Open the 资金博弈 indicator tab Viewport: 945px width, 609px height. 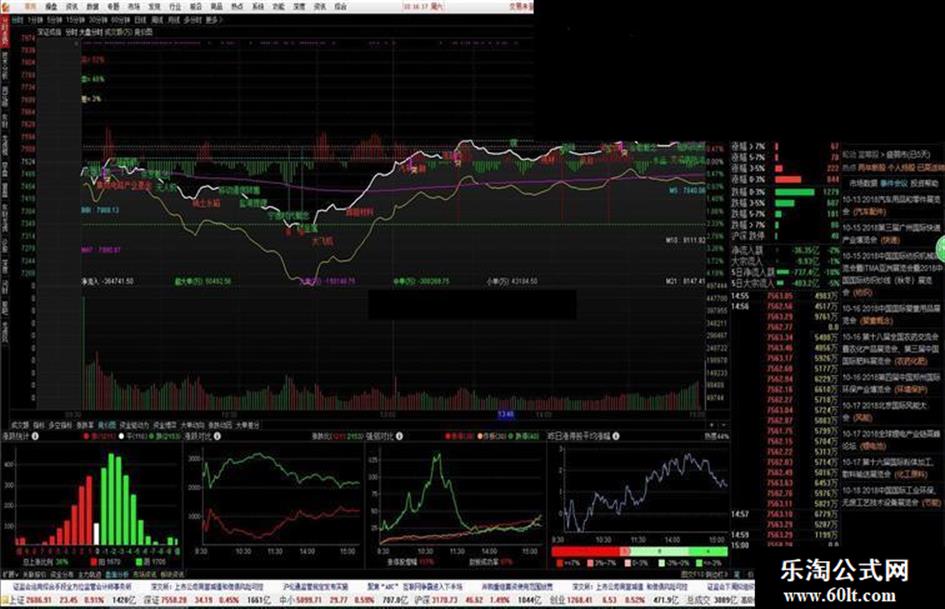click(x=165, y=425)
